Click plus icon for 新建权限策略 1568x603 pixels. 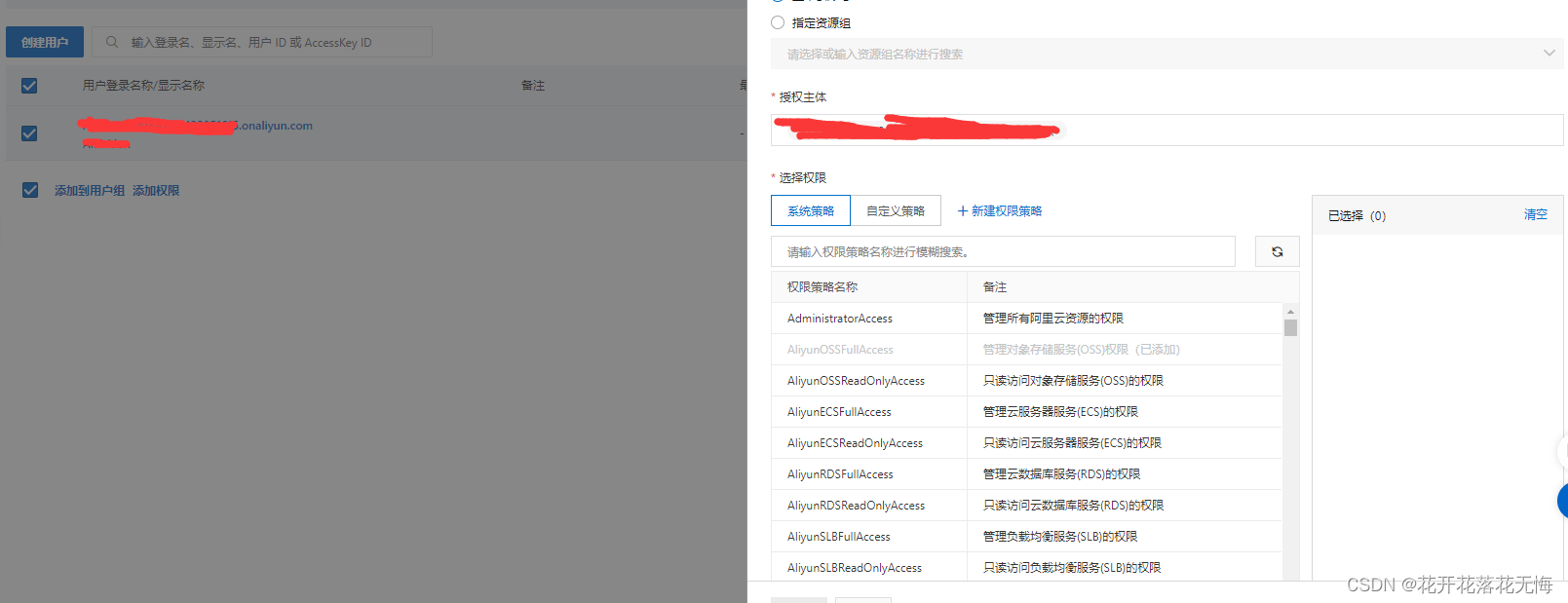963,211
